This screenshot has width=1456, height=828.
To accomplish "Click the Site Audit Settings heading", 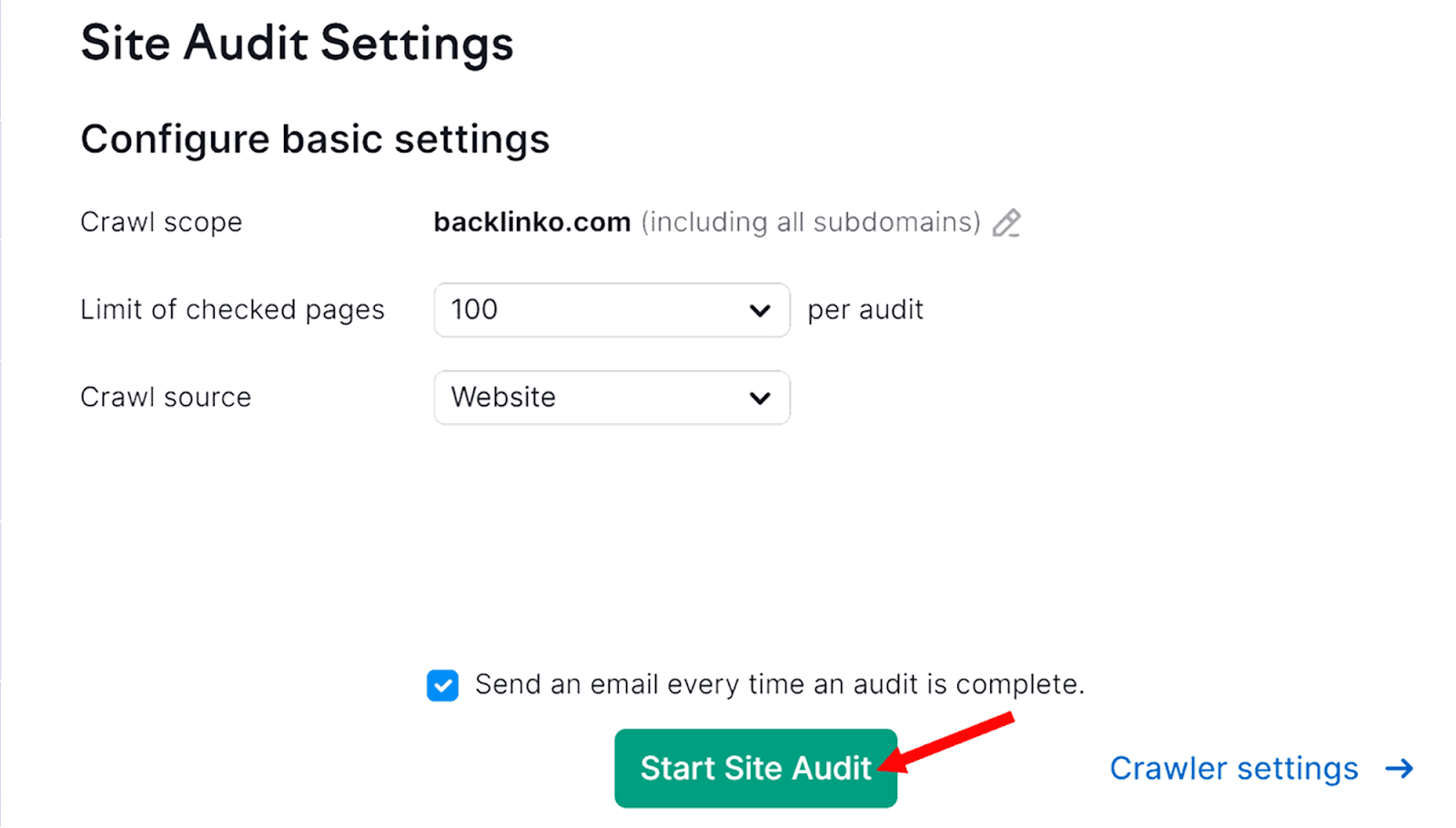I will (297, 44).
